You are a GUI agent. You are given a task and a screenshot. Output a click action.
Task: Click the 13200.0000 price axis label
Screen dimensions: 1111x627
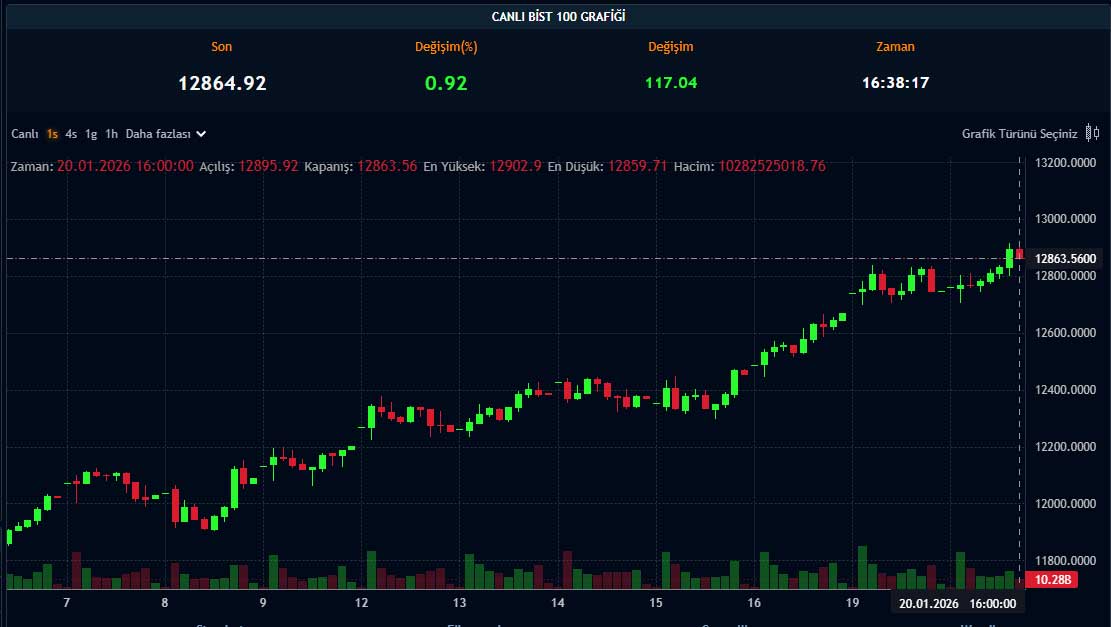pos(1069,162)
